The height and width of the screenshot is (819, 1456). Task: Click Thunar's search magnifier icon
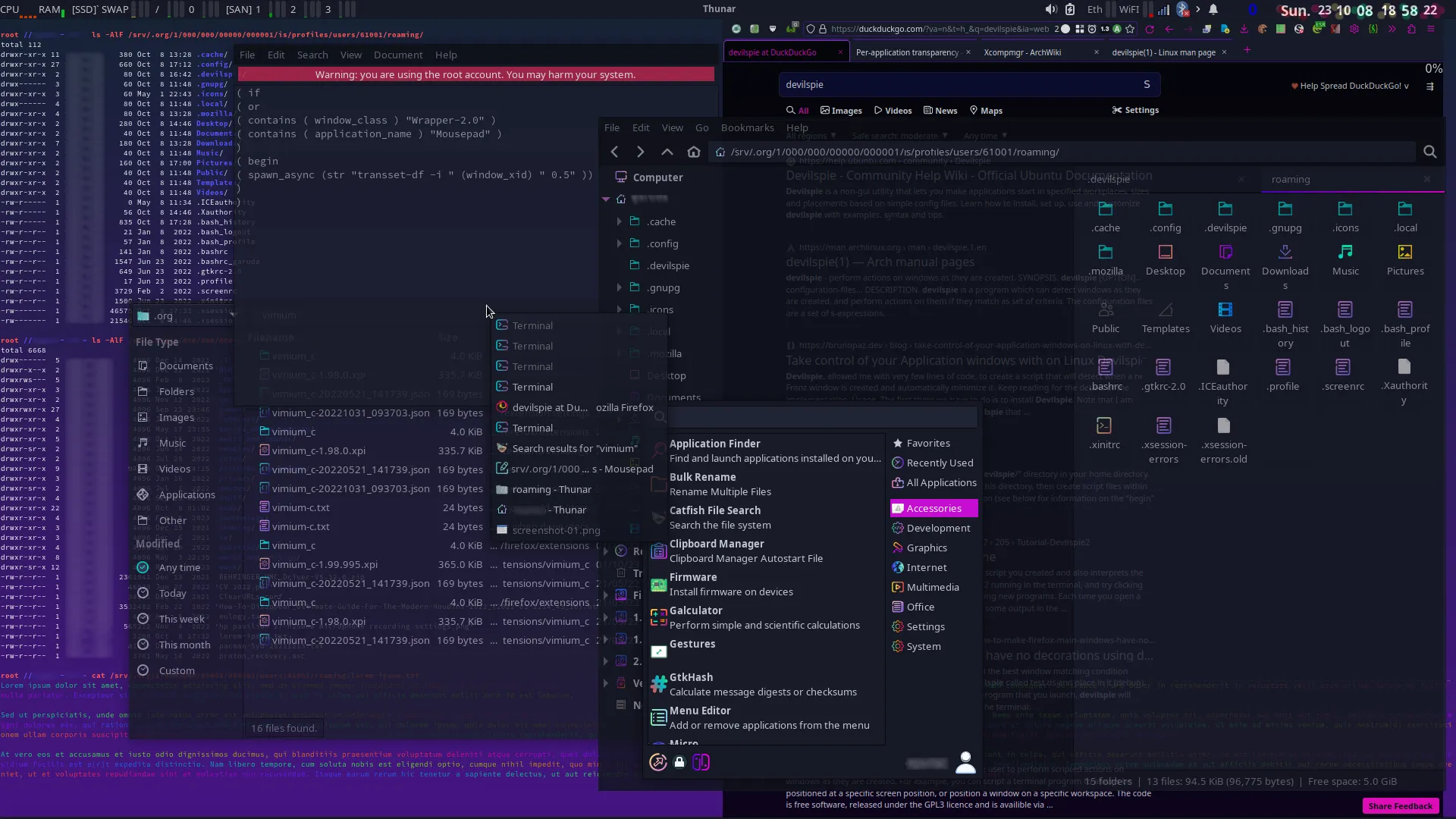(1429, 152)
